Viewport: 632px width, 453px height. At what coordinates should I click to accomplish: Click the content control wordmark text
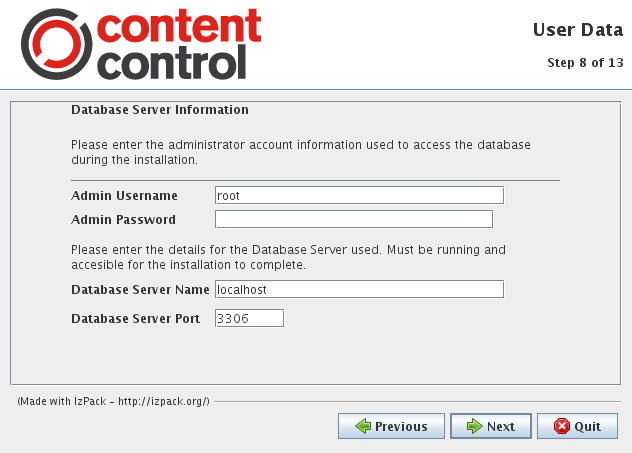tap(179, 44)
